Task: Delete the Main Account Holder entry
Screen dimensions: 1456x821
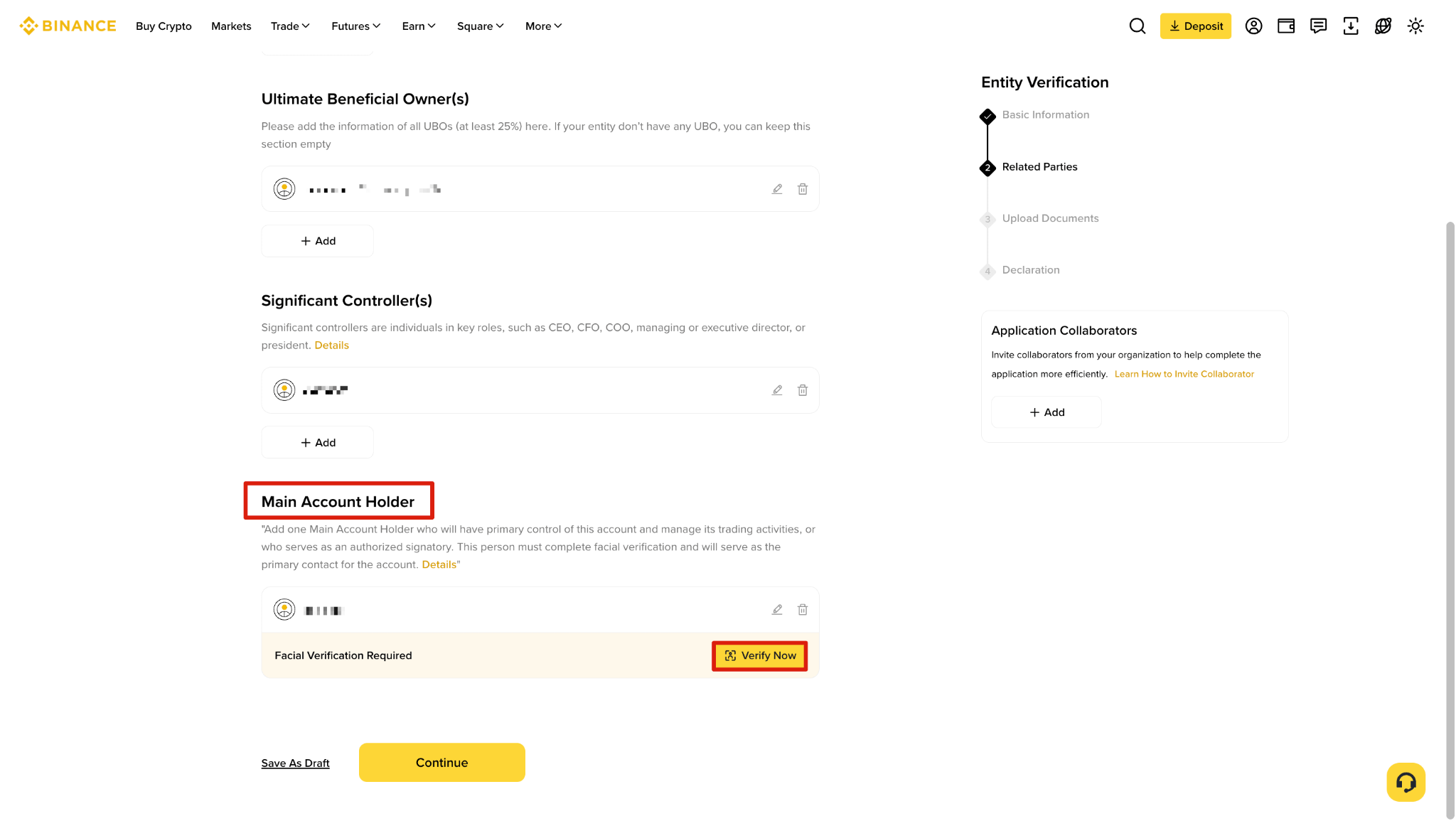Action: pos(803,610)
